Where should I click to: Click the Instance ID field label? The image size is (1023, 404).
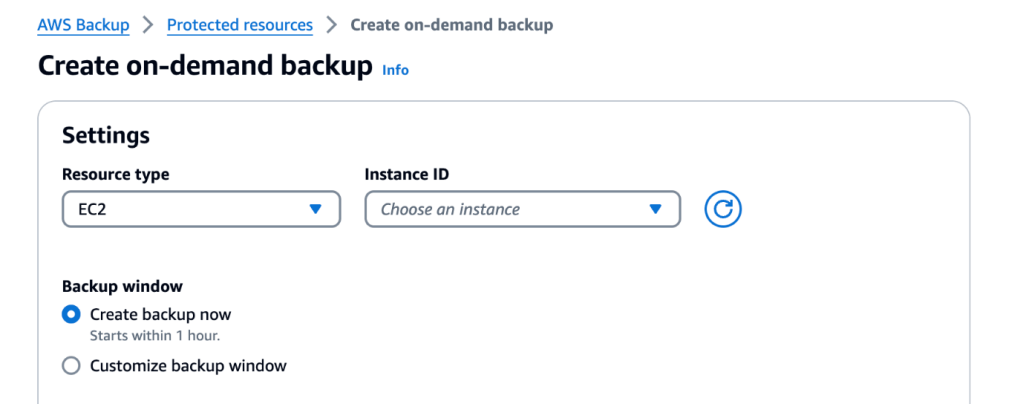point(406,174)
